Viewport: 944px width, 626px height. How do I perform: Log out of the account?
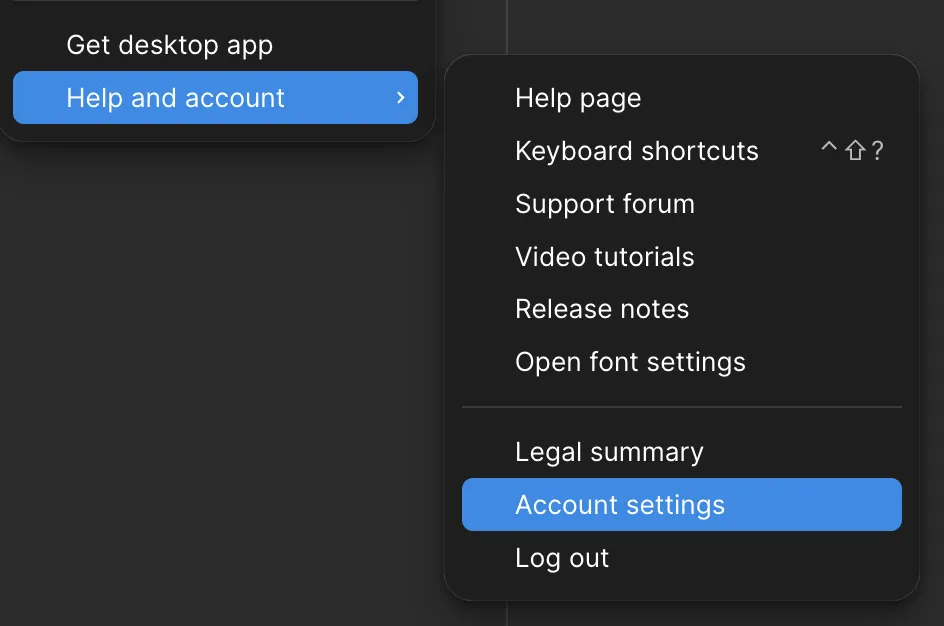pos(562,558)
